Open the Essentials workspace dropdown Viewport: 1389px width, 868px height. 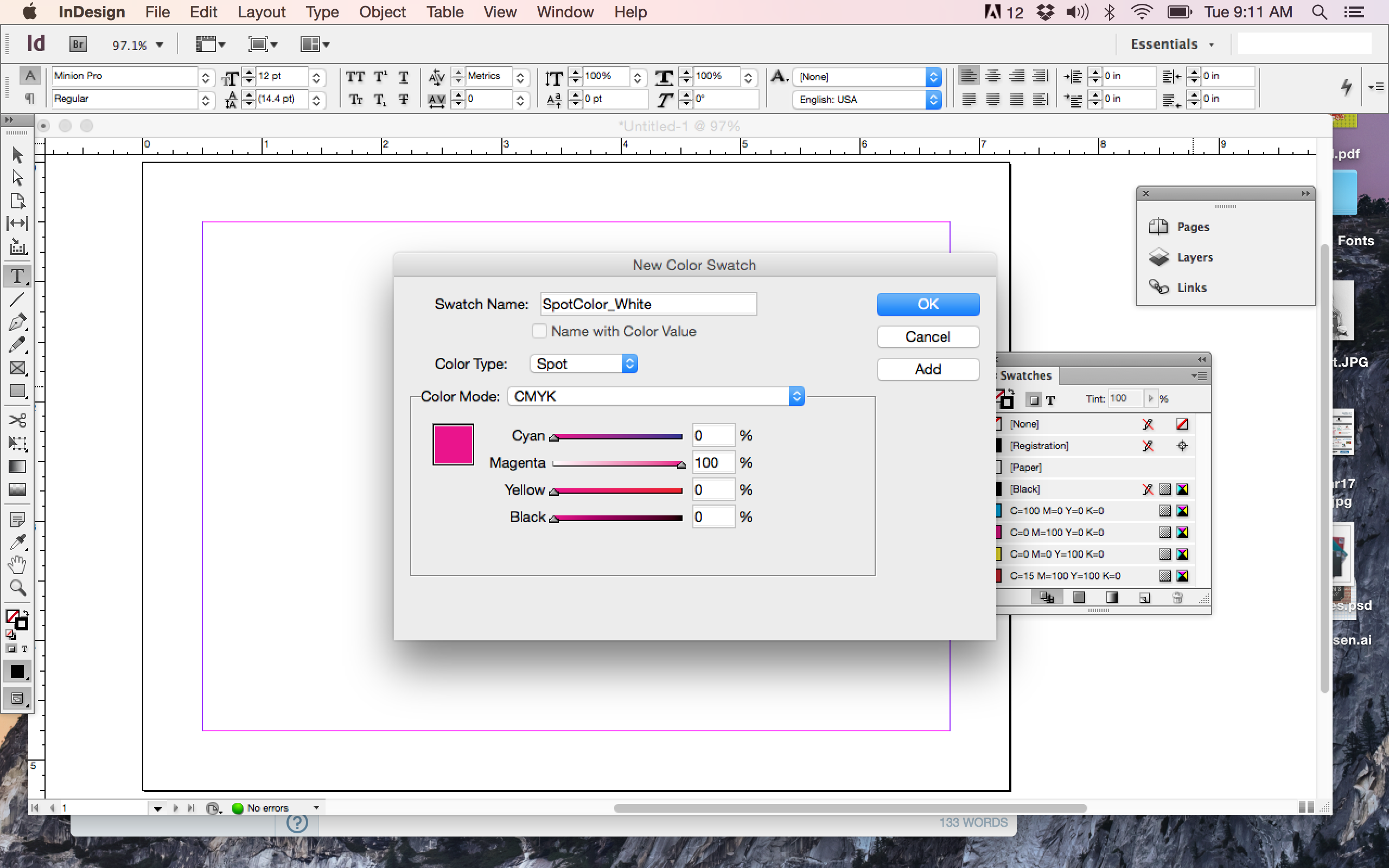pyautogui.click(x=1171, y=44)
